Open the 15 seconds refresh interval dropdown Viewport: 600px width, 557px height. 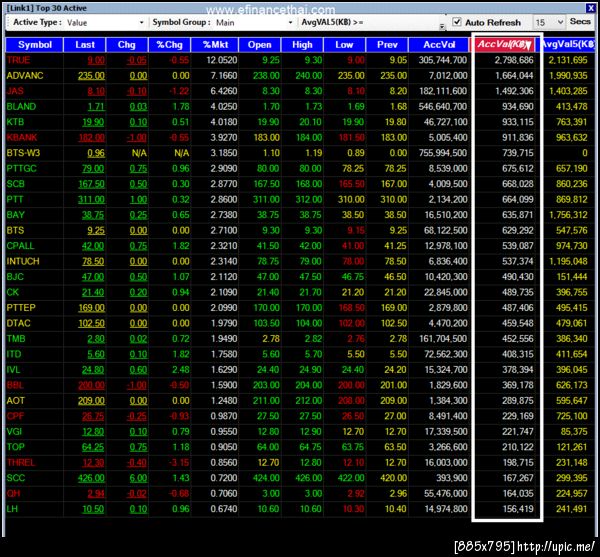click(549, 23)
